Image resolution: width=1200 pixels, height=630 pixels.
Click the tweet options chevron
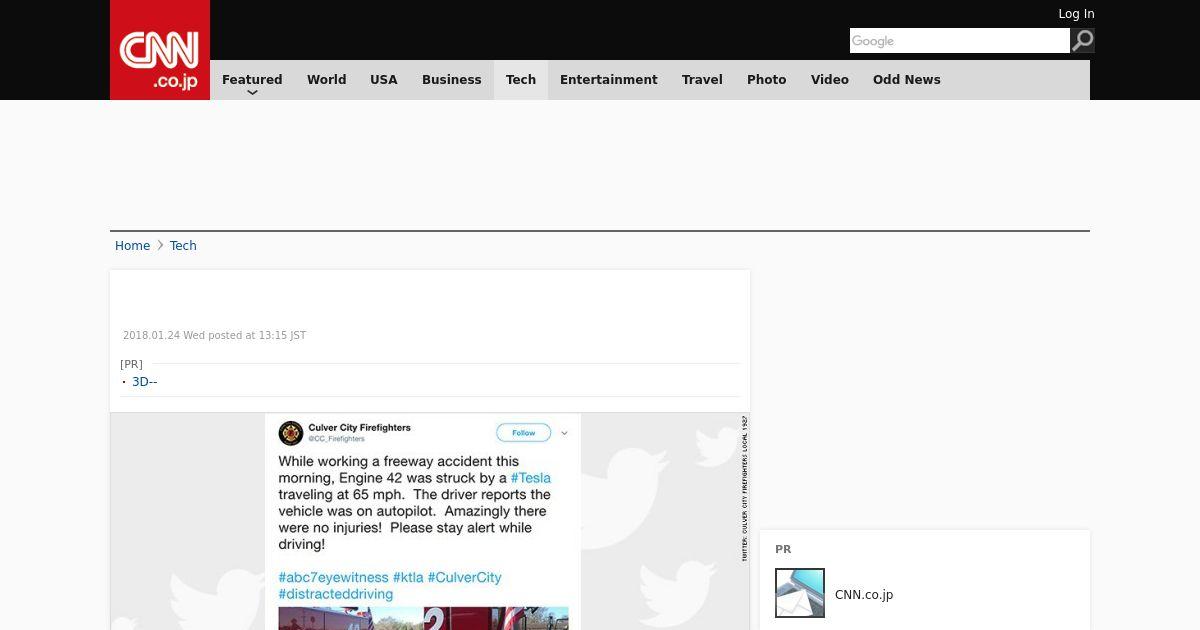564,433
